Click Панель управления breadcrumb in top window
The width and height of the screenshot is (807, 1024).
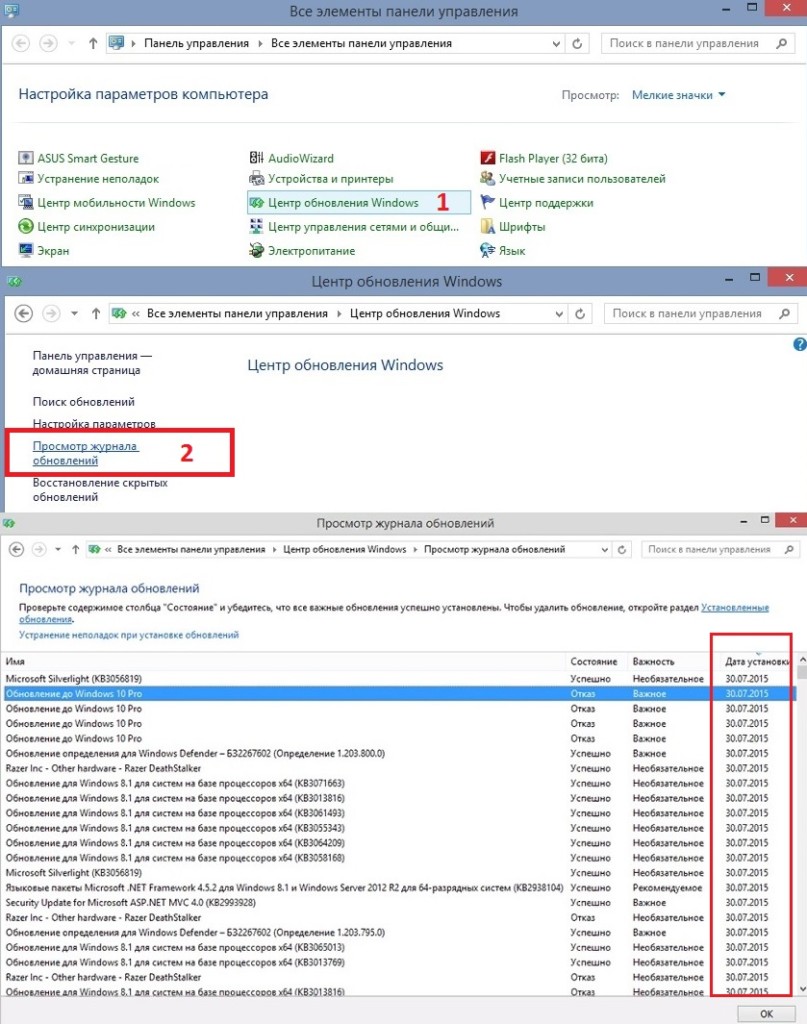[x=197, y=43]
